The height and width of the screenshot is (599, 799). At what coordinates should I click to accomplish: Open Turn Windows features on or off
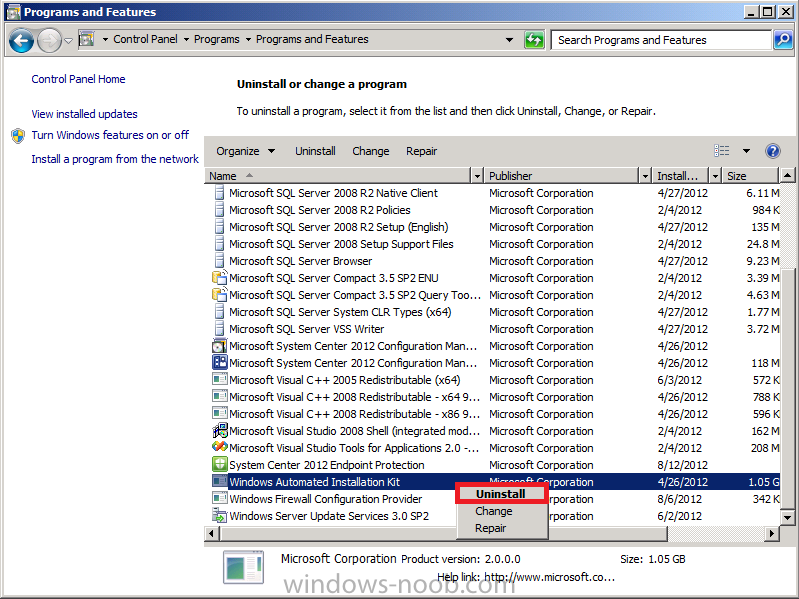[x=110, y=135]
